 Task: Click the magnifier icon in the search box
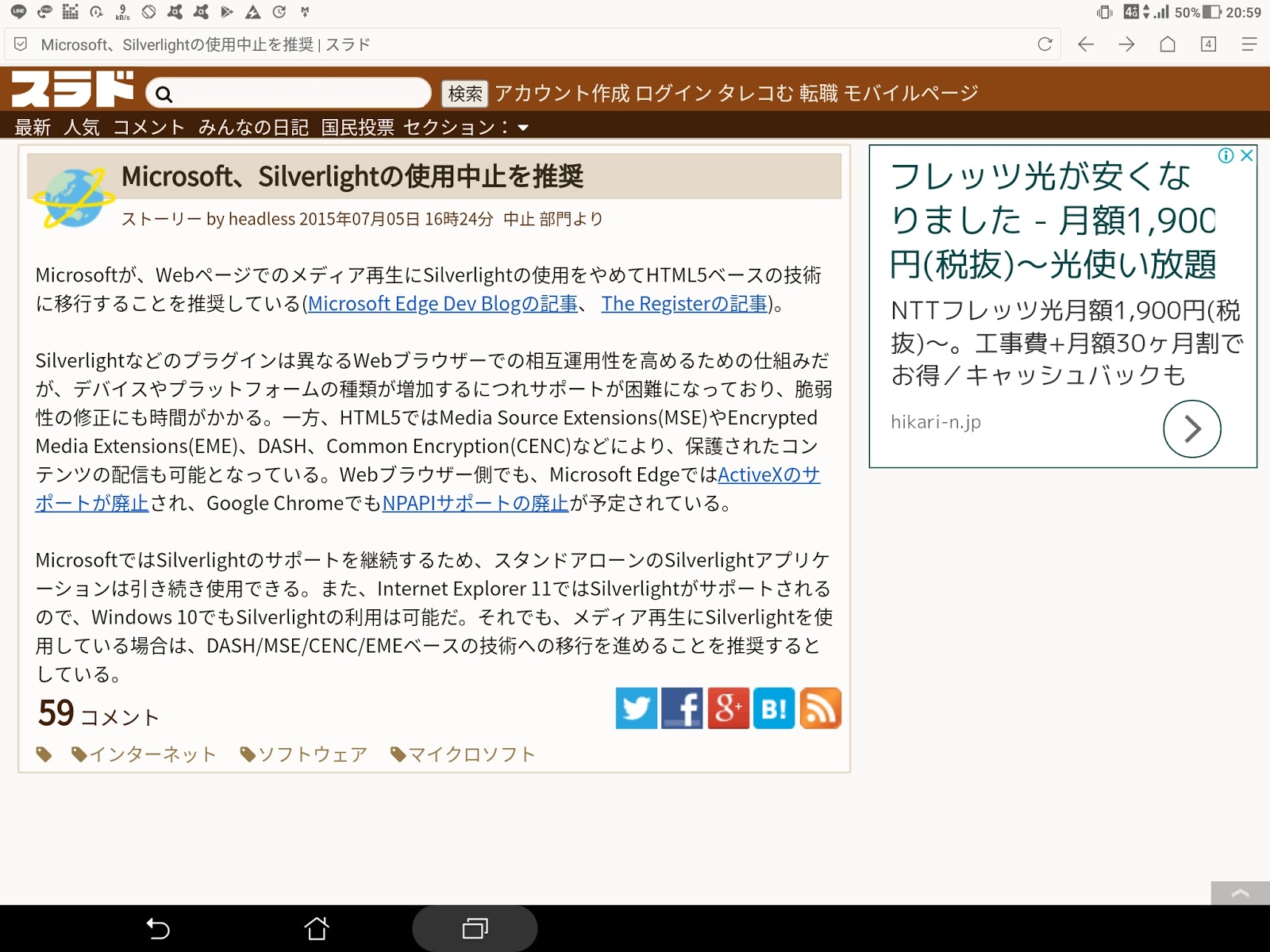(164, 94)
